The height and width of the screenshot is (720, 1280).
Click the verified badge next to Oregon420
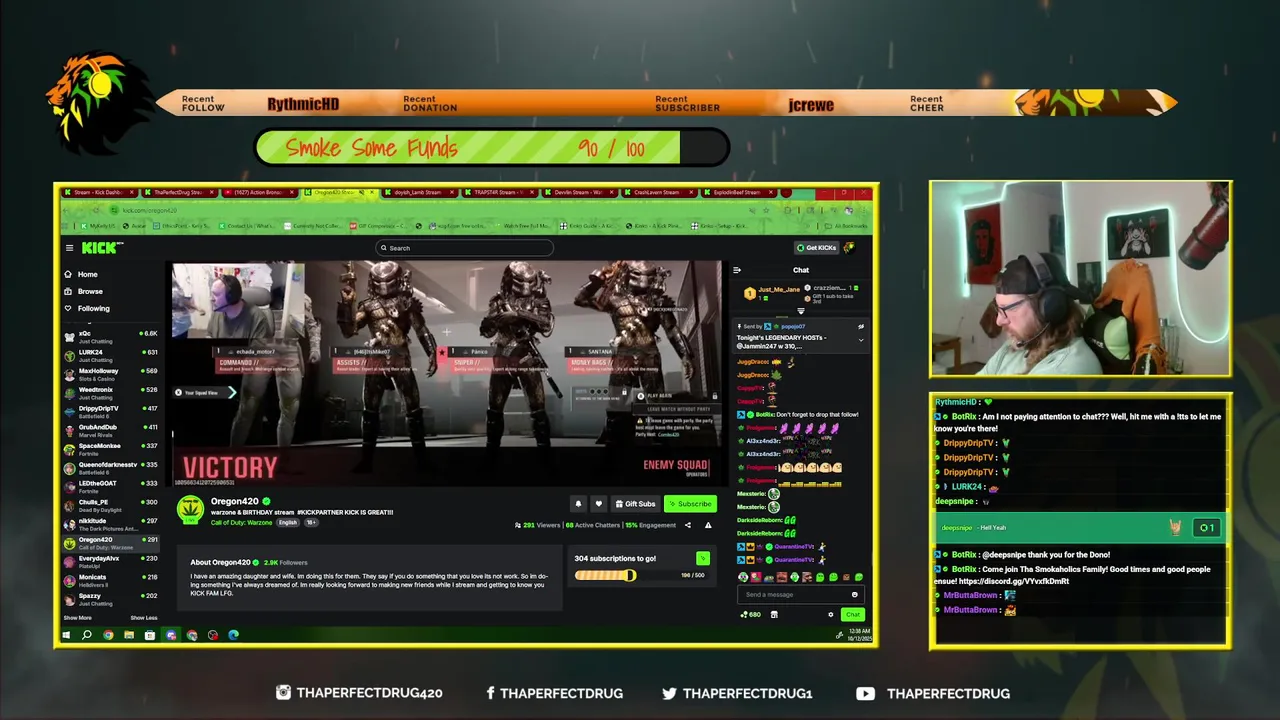[x=266, y=501]
